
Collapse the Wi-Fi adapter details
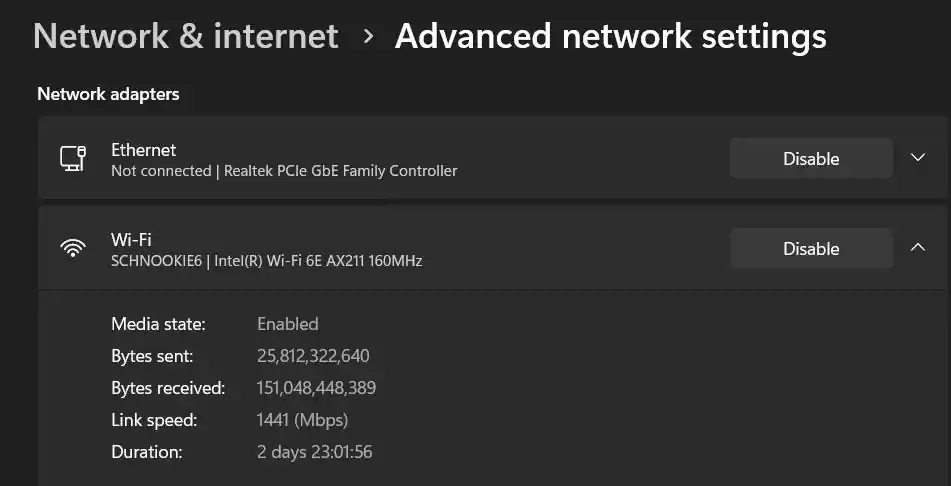(x=918, y=248)
